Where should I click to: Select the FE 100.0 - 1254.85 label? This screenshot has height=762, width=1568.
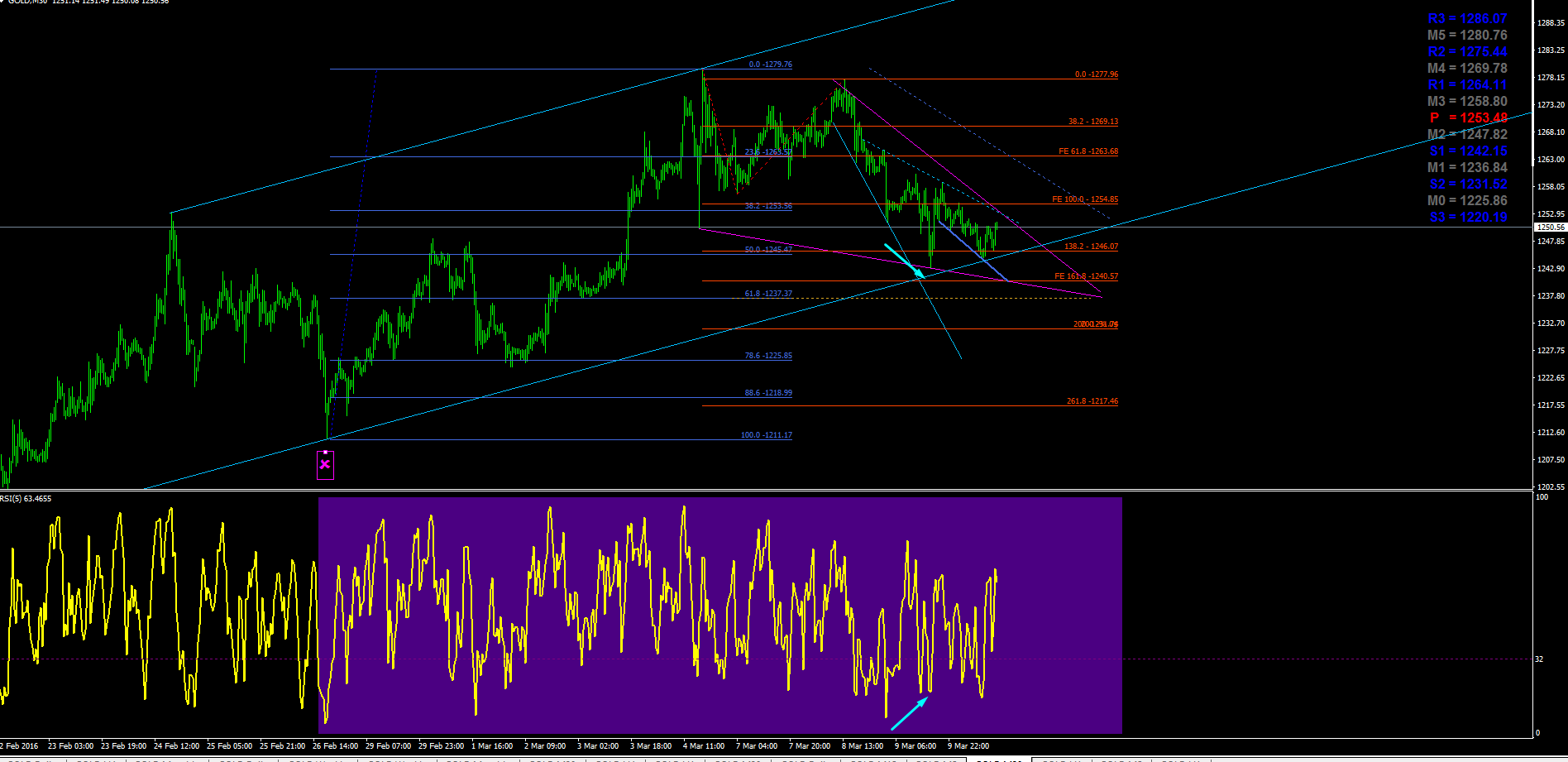click(1085, 199)
